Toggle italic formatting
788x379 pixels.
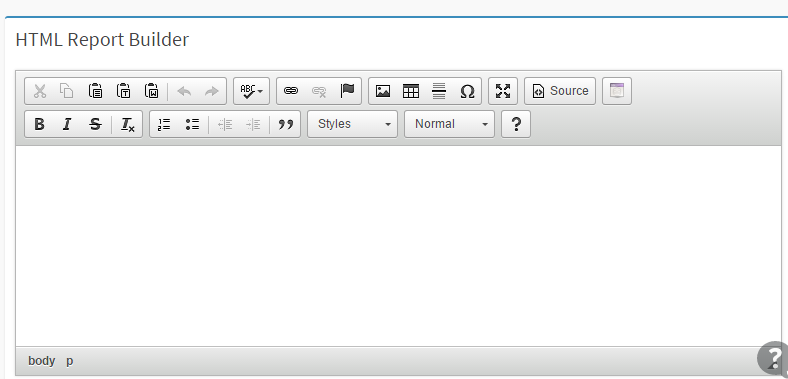coord(67,124)
